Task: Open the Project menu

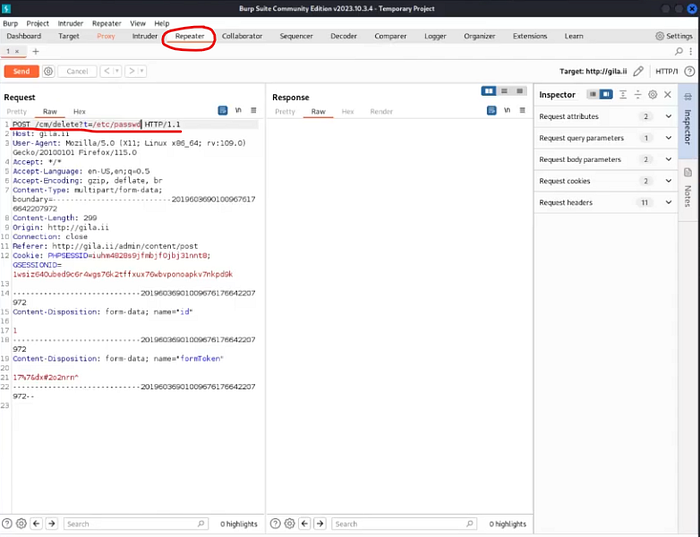Action: click(38, 23)
